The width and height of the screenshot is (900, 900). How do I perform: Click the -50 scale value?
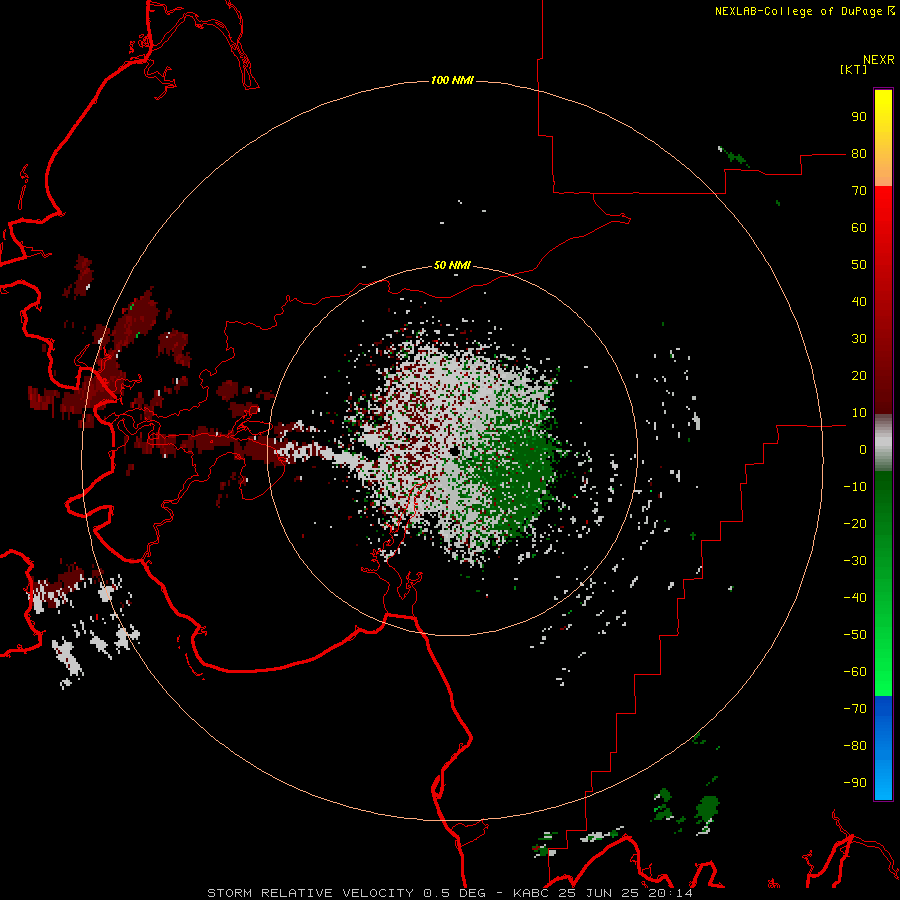855,635
